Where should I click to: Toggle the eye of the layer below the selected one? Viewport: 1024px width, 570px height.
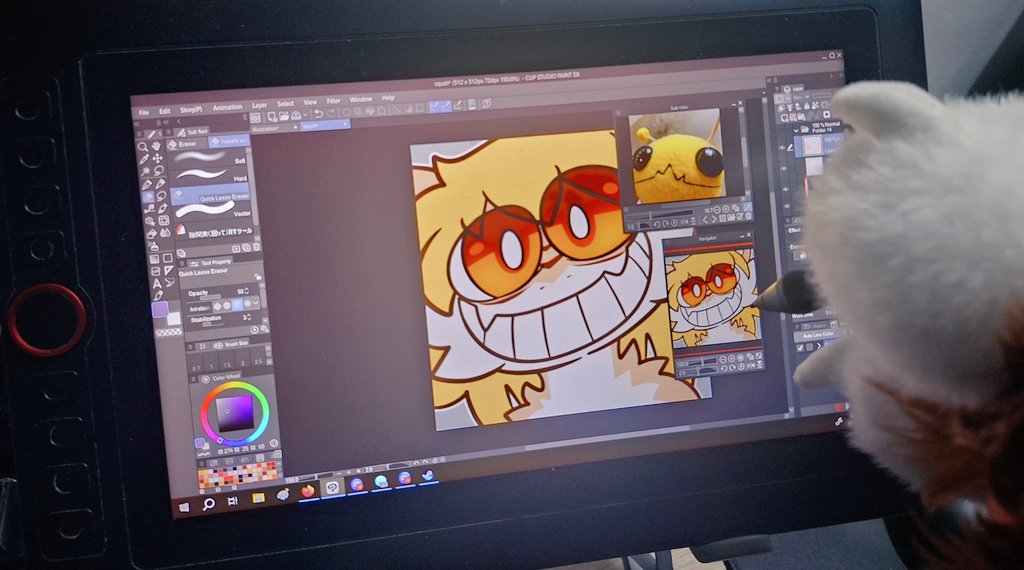(x=784, y=168)
